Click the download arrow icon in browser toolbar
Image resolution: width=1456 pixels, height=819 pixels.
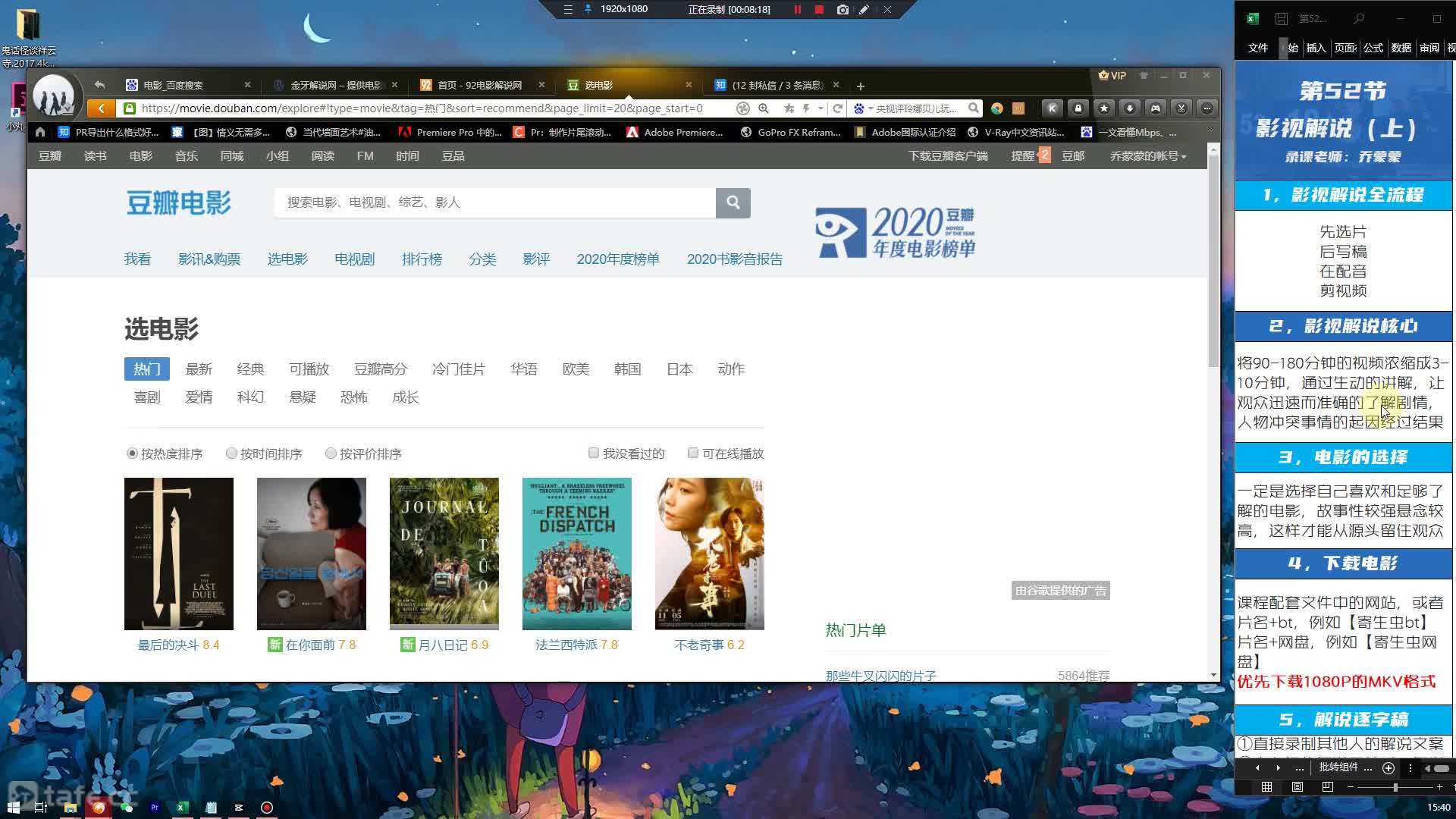[x=1129, y=108]
